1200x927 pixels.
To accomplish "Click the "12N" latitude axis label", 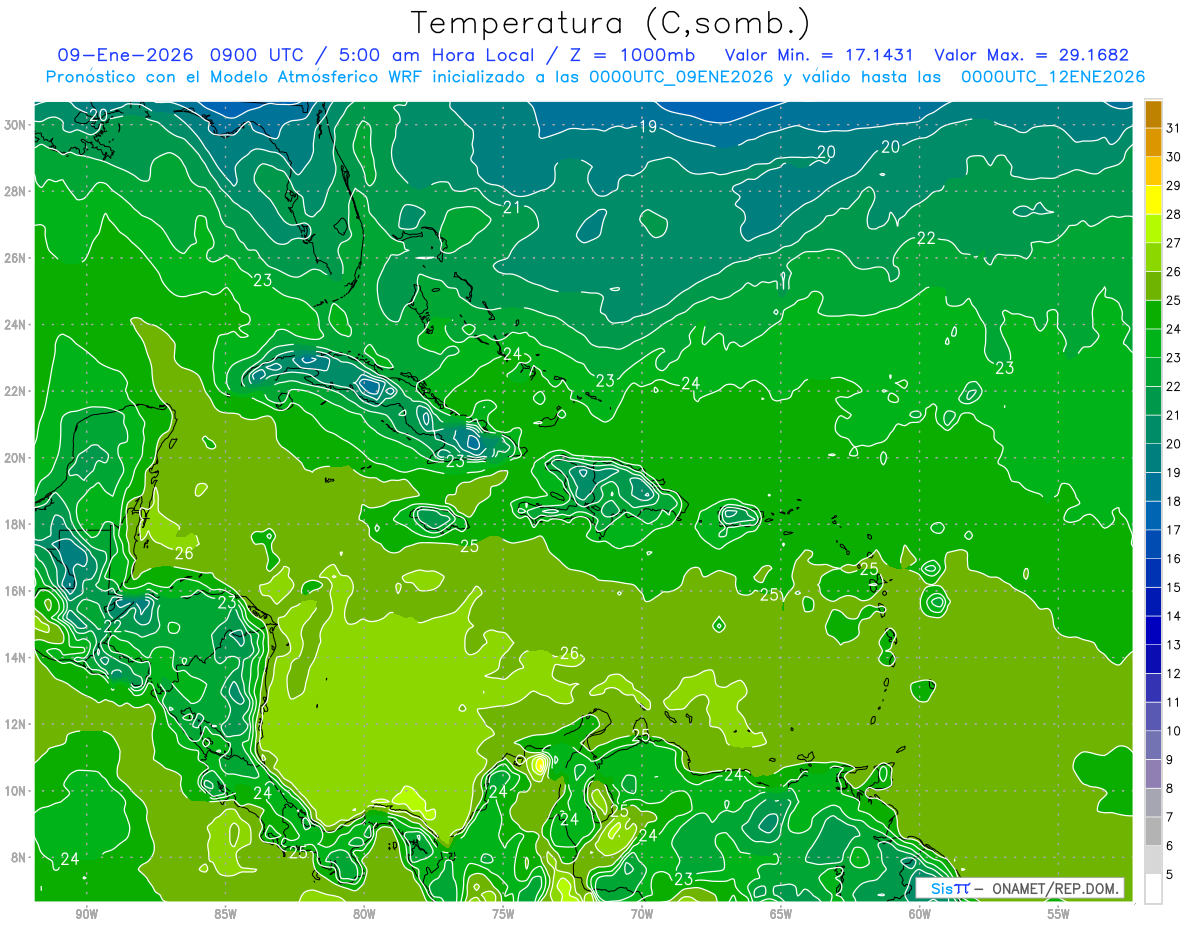I will (x=16, y=724).
